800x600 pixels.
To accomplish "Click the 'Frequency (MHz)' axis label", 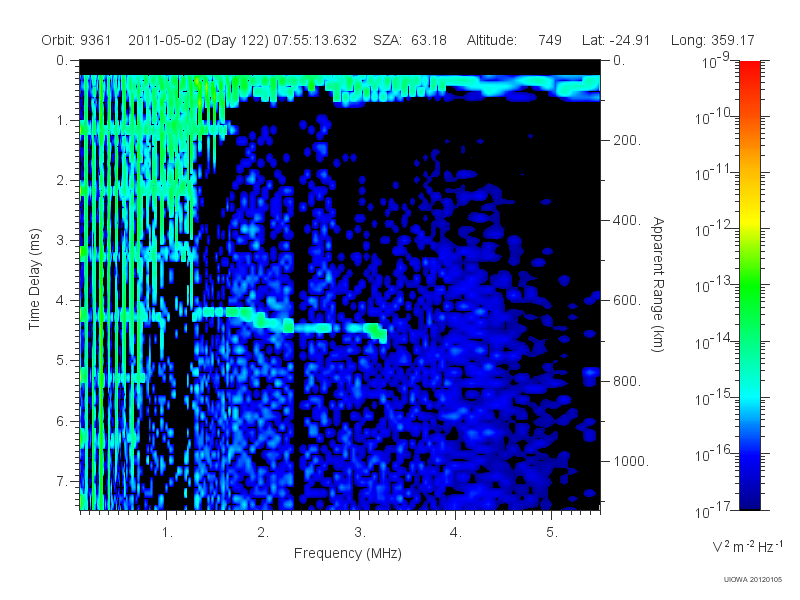I will coord(347,553).
